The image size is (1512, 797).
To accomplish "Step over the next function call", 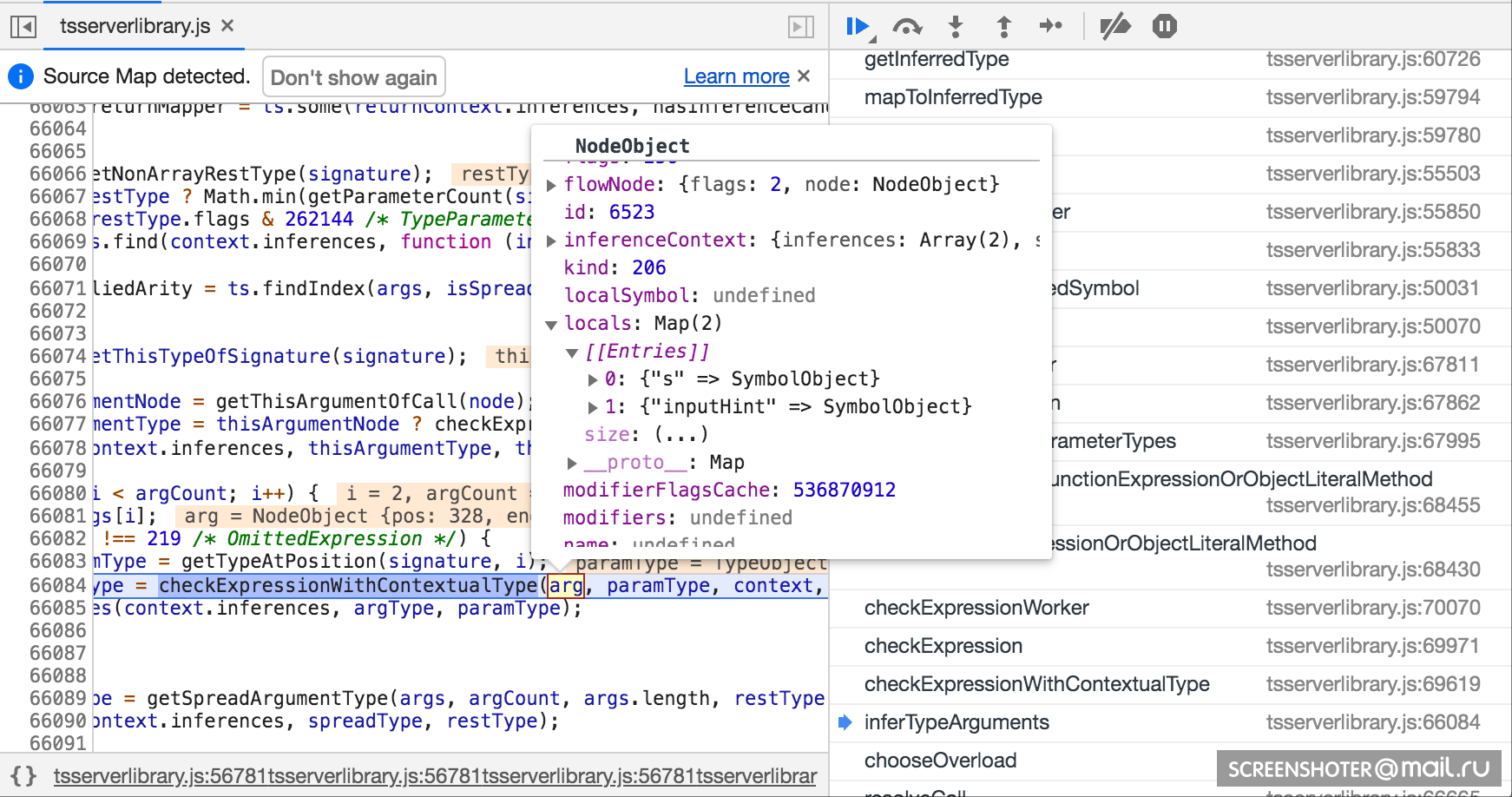I will [x=907, y=27].
